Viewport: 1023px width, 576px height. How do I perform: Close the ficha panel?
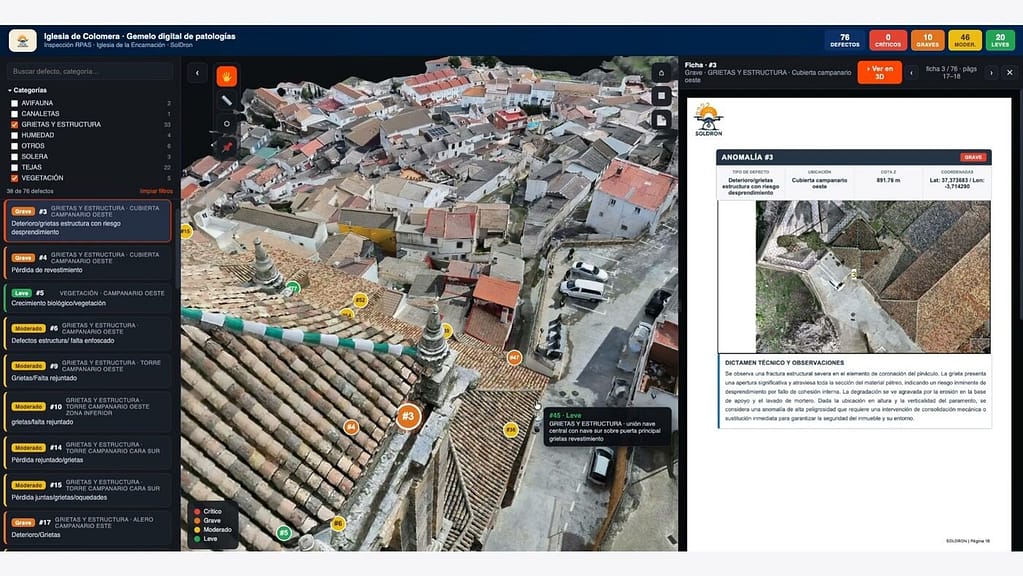pyautogui.click(x=1009, y=72)
